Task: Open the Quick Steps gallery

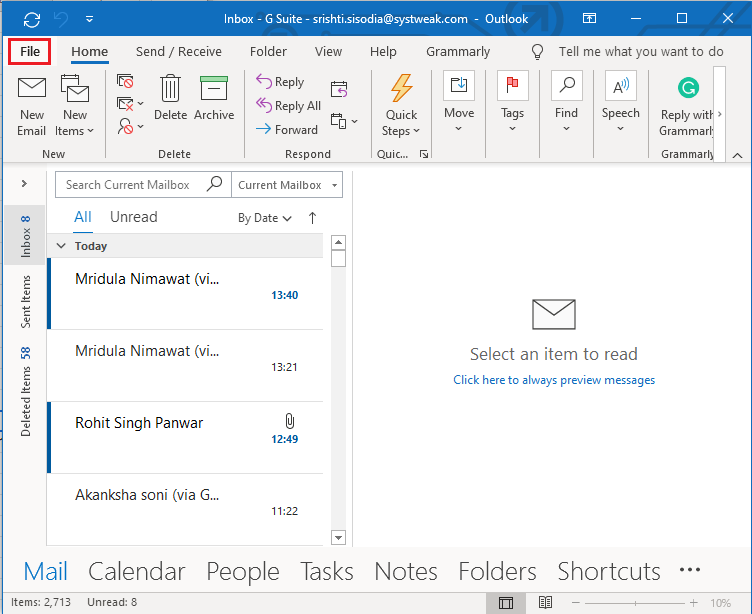Action: pos(401,105)
